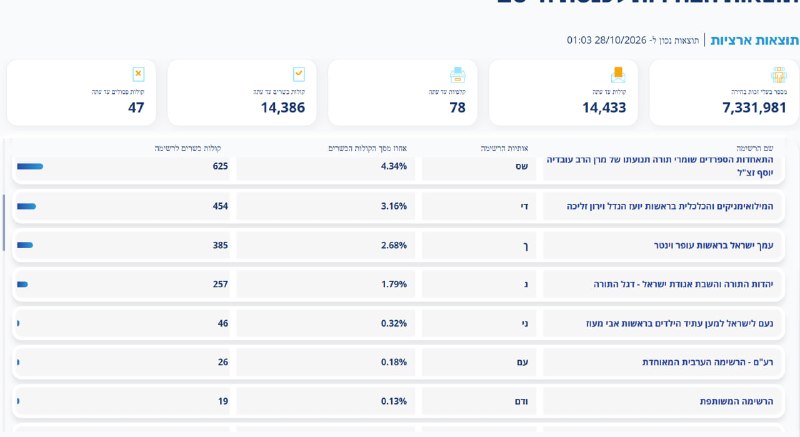This screenshot has height=437, width=800.
Task: Click the votes counted value 14,433
Action: 604,108
